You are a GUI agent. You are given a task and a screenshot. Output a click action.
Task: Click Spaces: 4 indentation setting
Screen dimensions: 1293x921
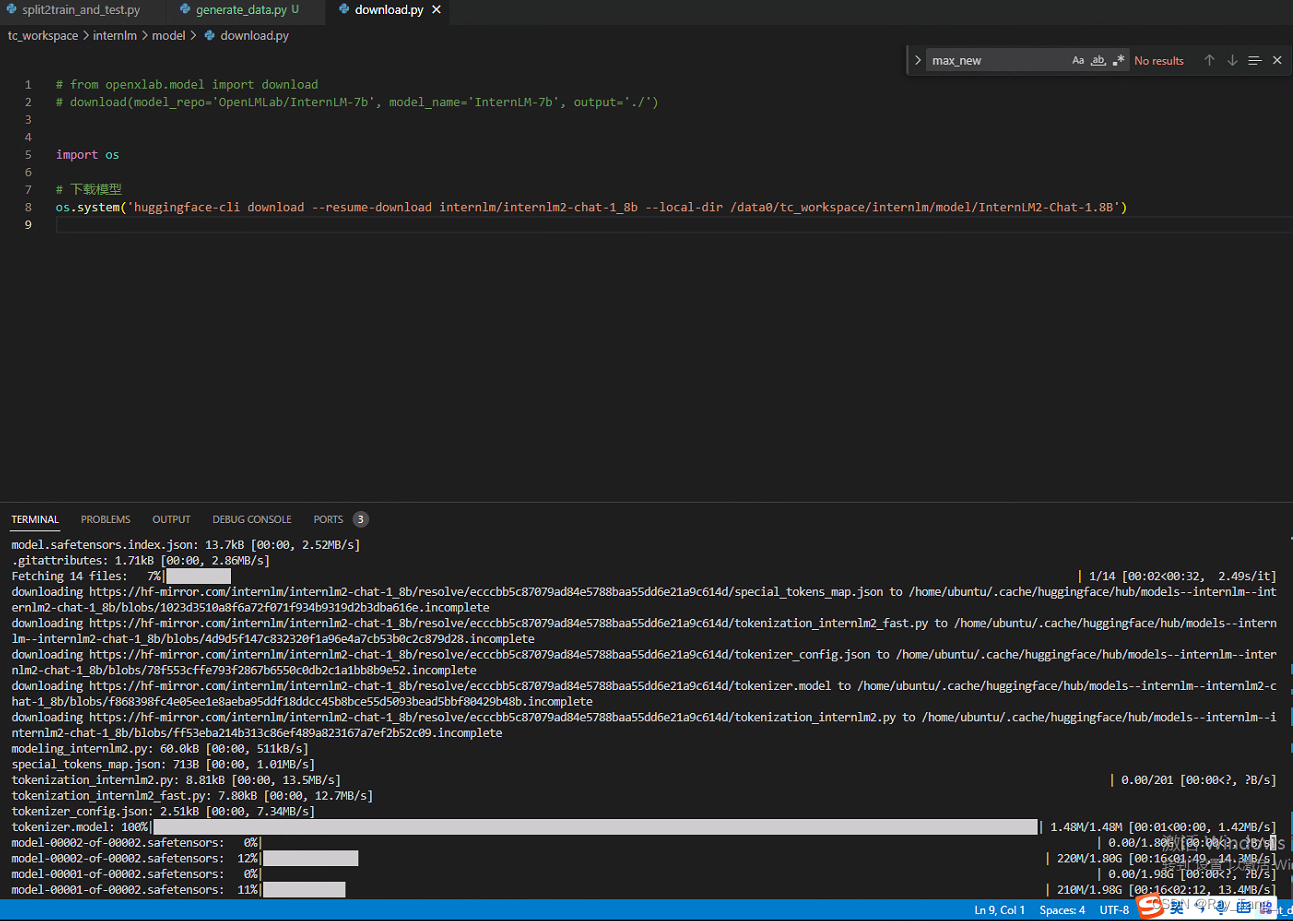point(1062,910)
